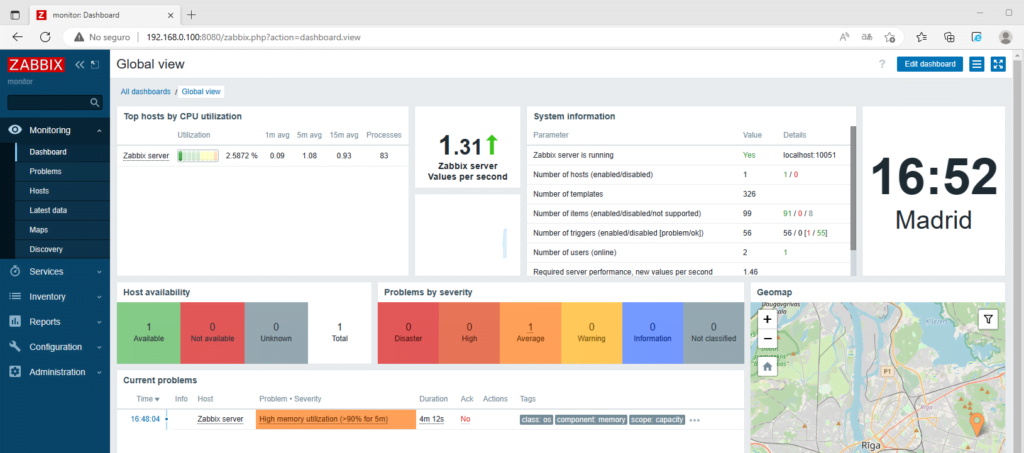This screenshot has width=1024, height=453.
Task: Open the dashboard actions hamburger menu
Action: coord(977,64)
